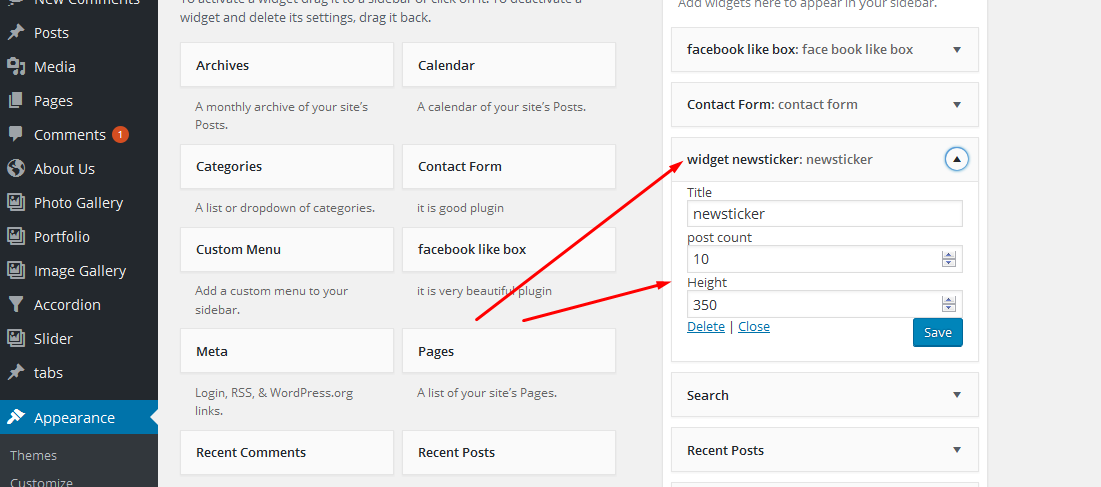The image size is (1101, 487).
Task: Open the Themes submenu item
Action: pos(33,455)
